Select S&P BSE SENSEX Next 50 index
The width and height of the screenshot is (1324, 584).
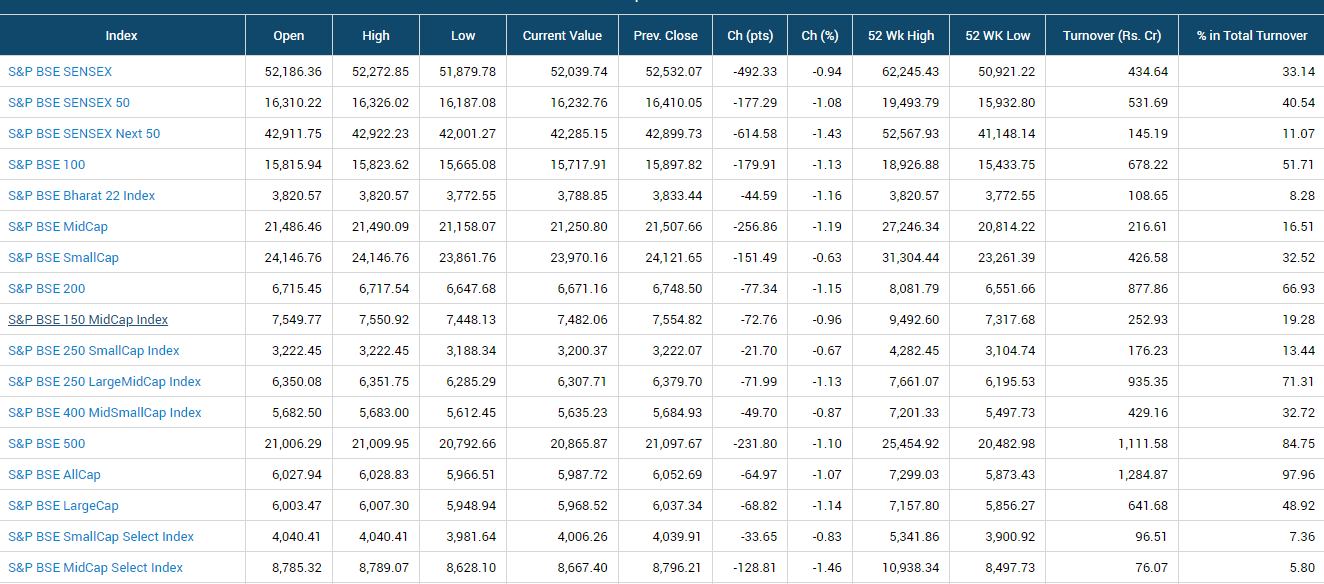click(x=84, y=134)
